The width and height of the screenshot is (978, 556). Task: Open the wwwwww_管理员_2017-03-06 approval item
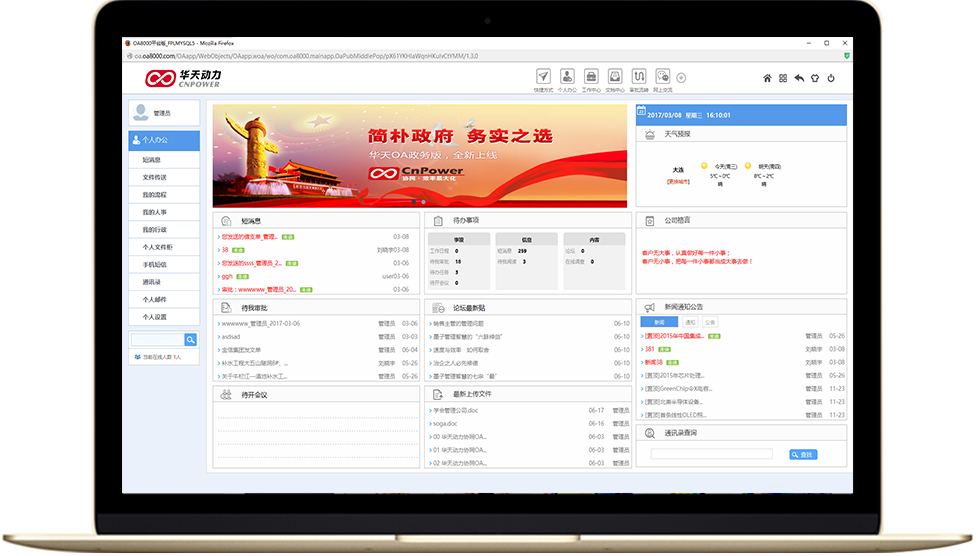pyautogui.click(x=261, y=324)
